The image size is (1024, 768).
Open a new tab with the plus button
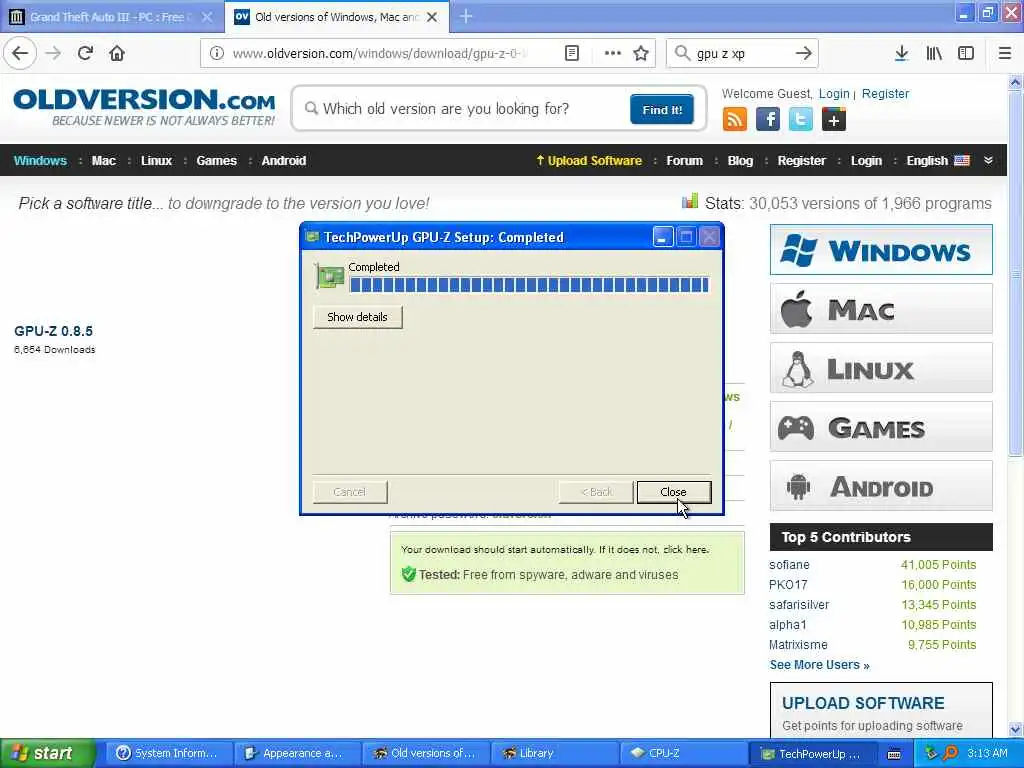point(466,16)
